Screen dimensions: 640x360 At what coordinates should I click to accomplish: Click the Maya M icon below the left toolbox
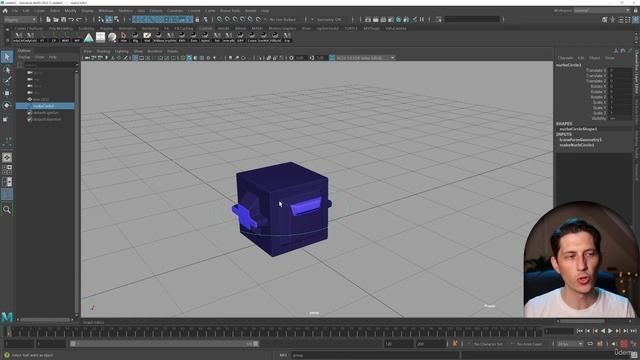[x=7, y=316]
